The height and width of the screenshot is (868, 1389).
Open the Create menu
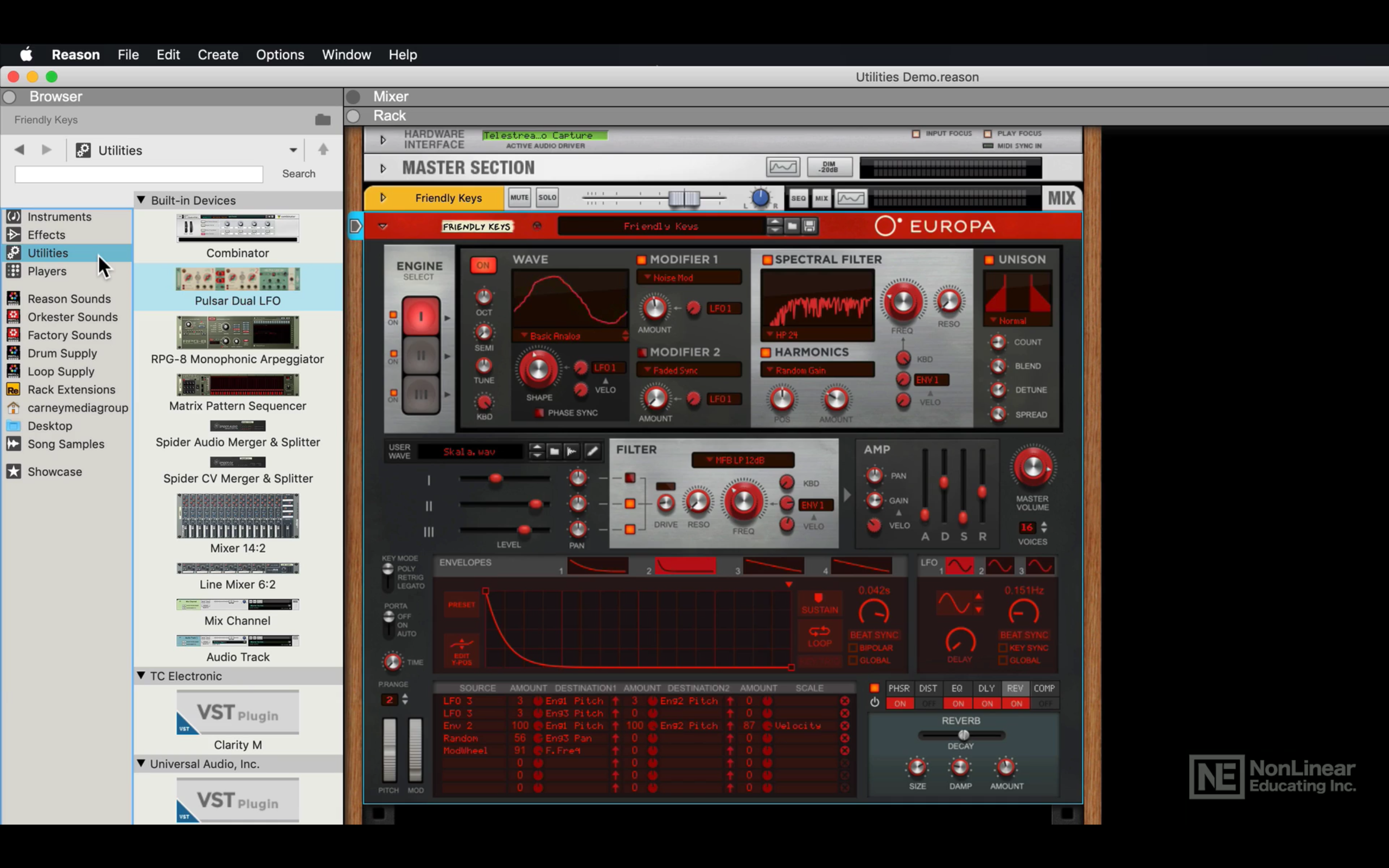tap(218, 55)
